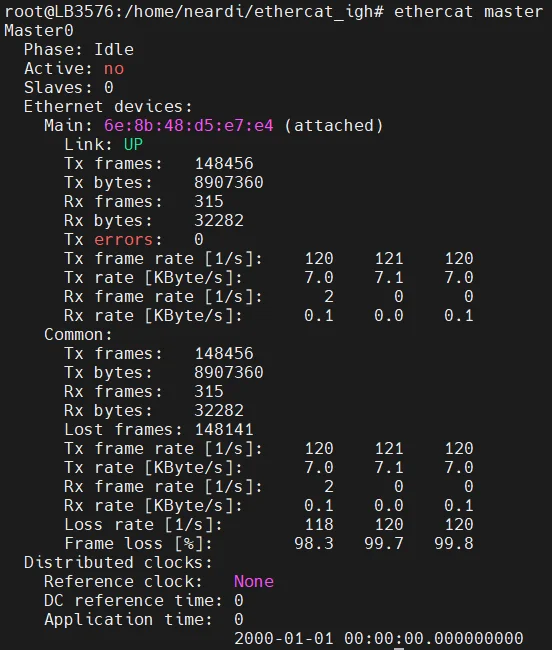Click the Loss rate value 118

tap(319, 524)
